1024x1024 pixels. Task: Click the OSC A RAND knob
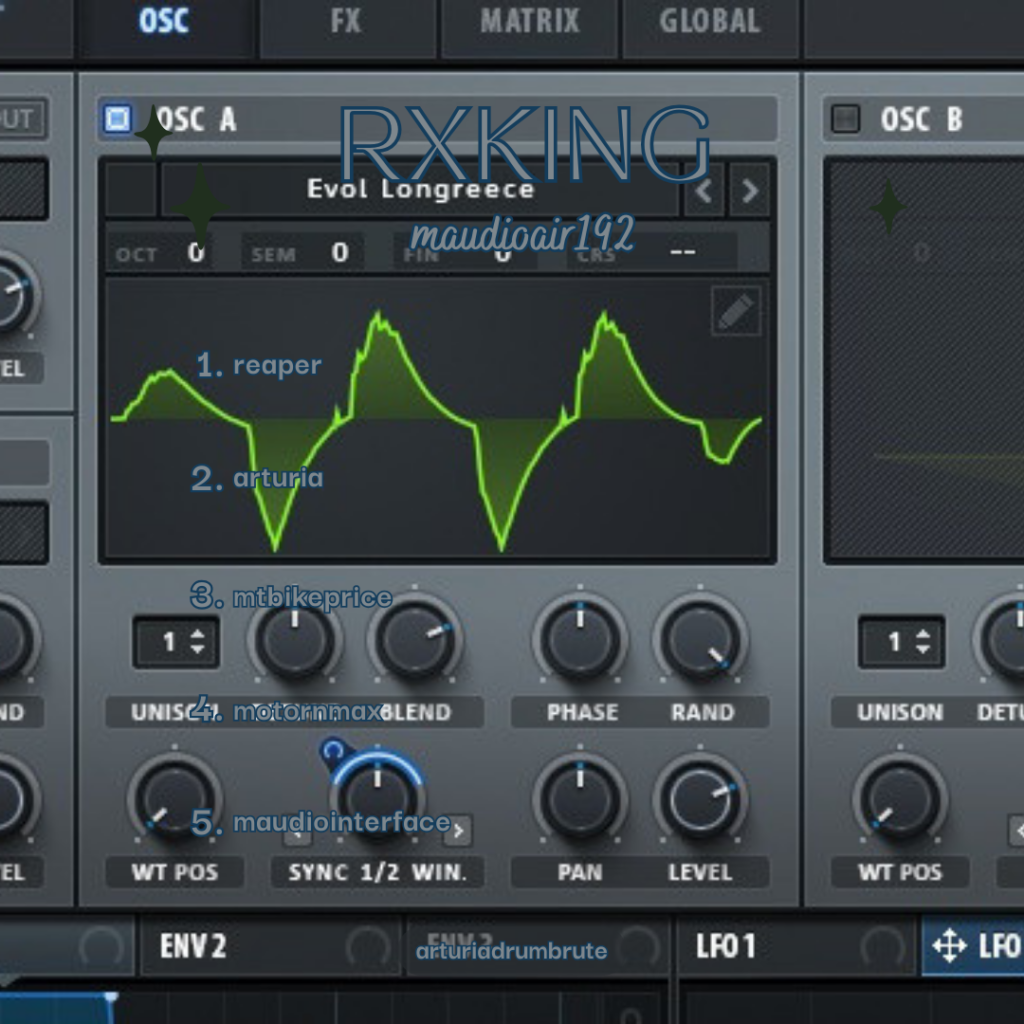700,639
